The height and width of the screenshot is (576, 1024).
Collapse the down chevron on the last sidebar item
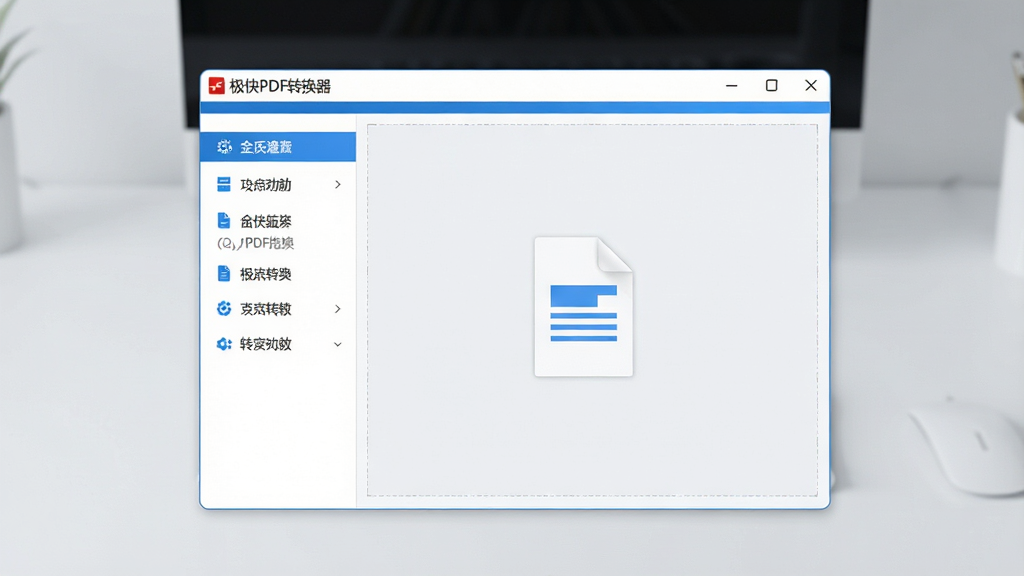[x=338, y=344]
